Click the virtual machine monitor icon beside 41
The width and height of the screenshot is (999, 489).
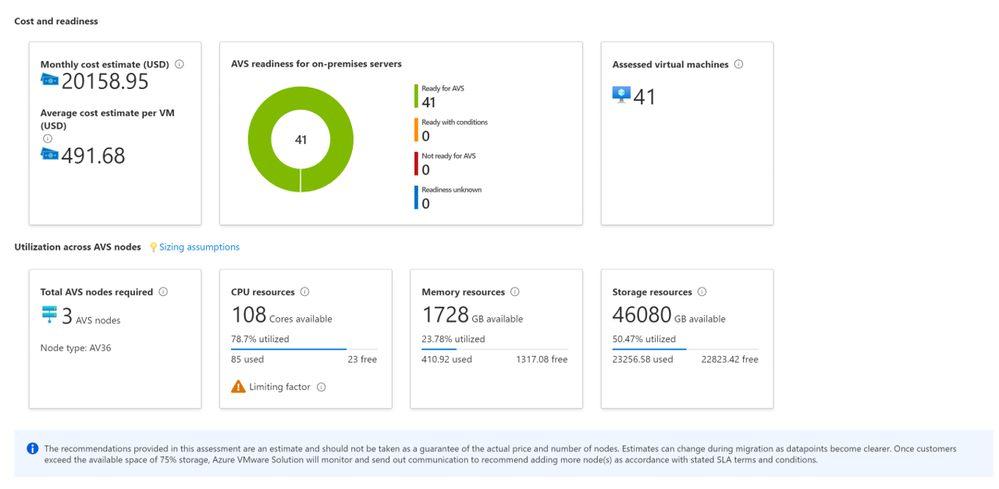621,96
